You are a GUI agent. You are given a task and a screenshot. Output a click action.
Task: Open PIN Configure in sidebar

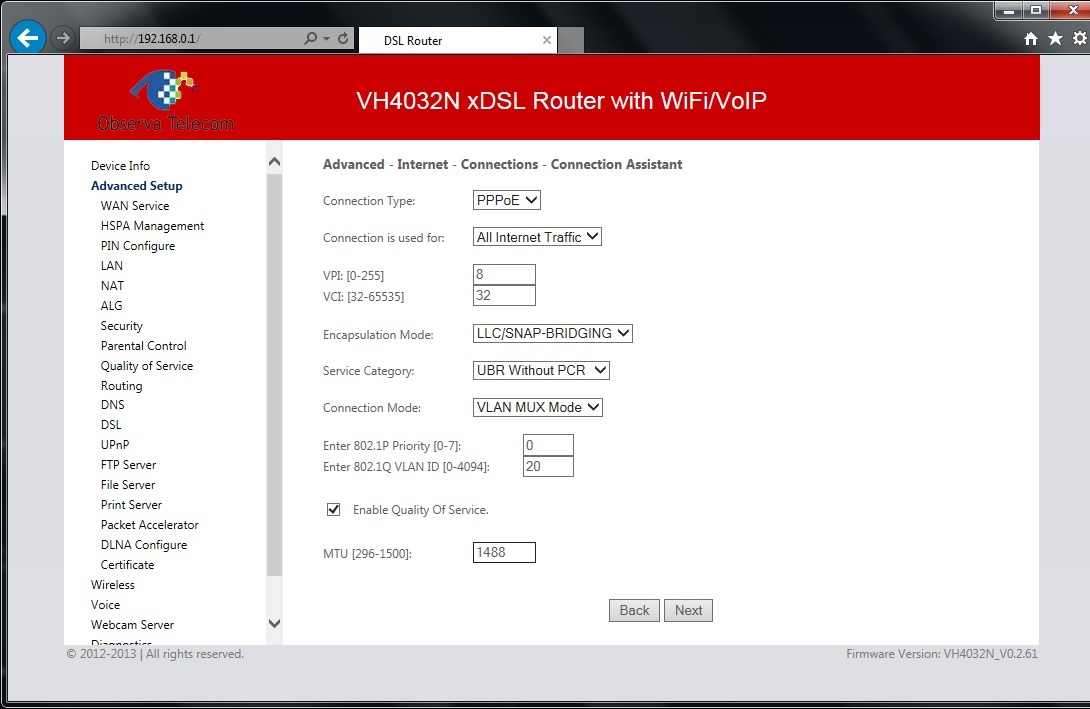pos(138,246)
